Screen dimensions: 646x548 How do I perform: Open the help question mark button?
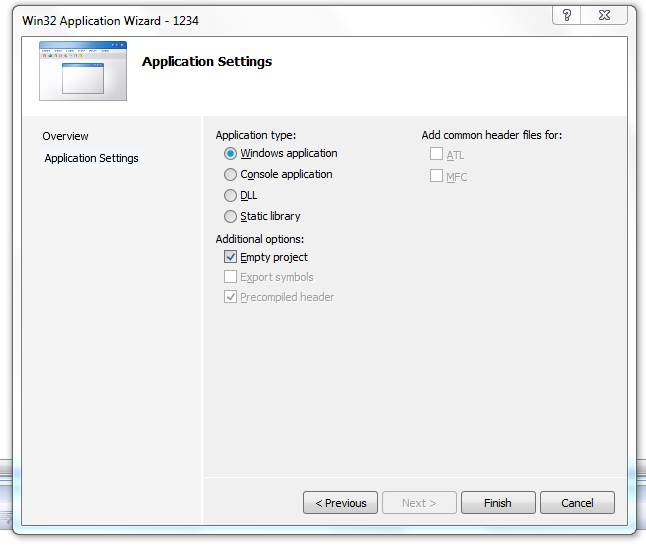coord(566,15)
